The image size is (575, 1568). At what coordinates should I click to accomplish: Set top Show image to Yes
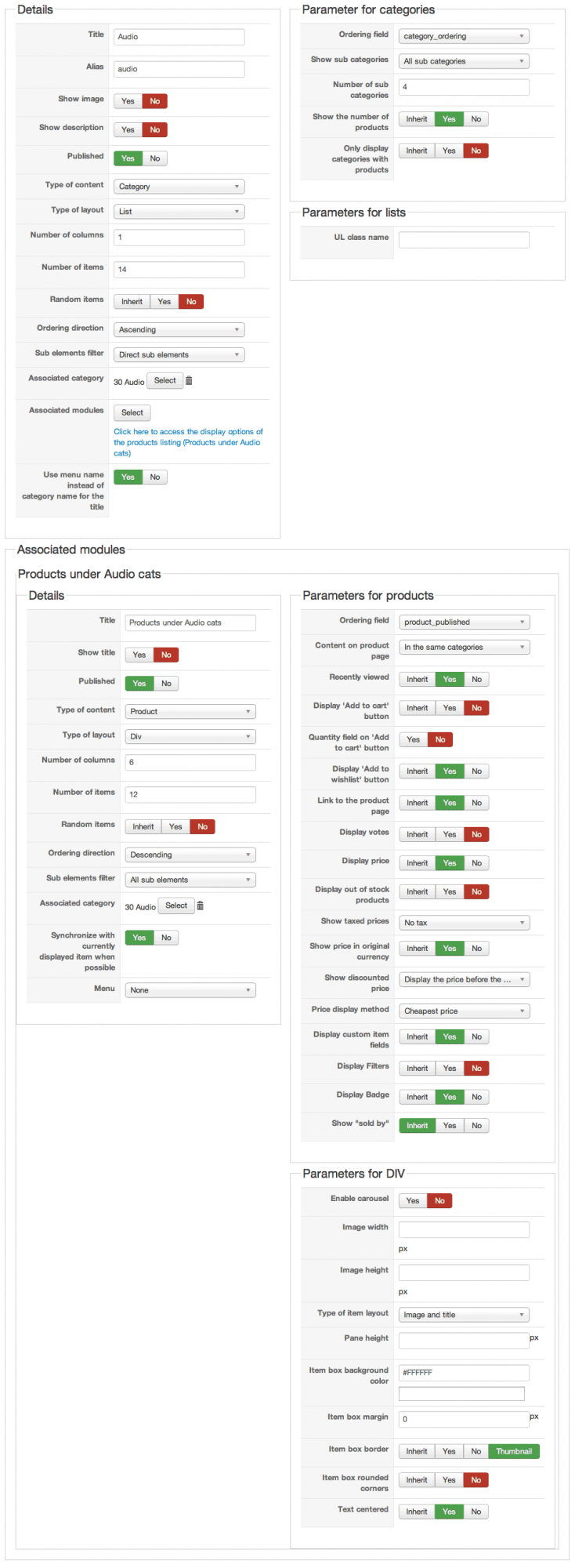(x=128, y=101)
